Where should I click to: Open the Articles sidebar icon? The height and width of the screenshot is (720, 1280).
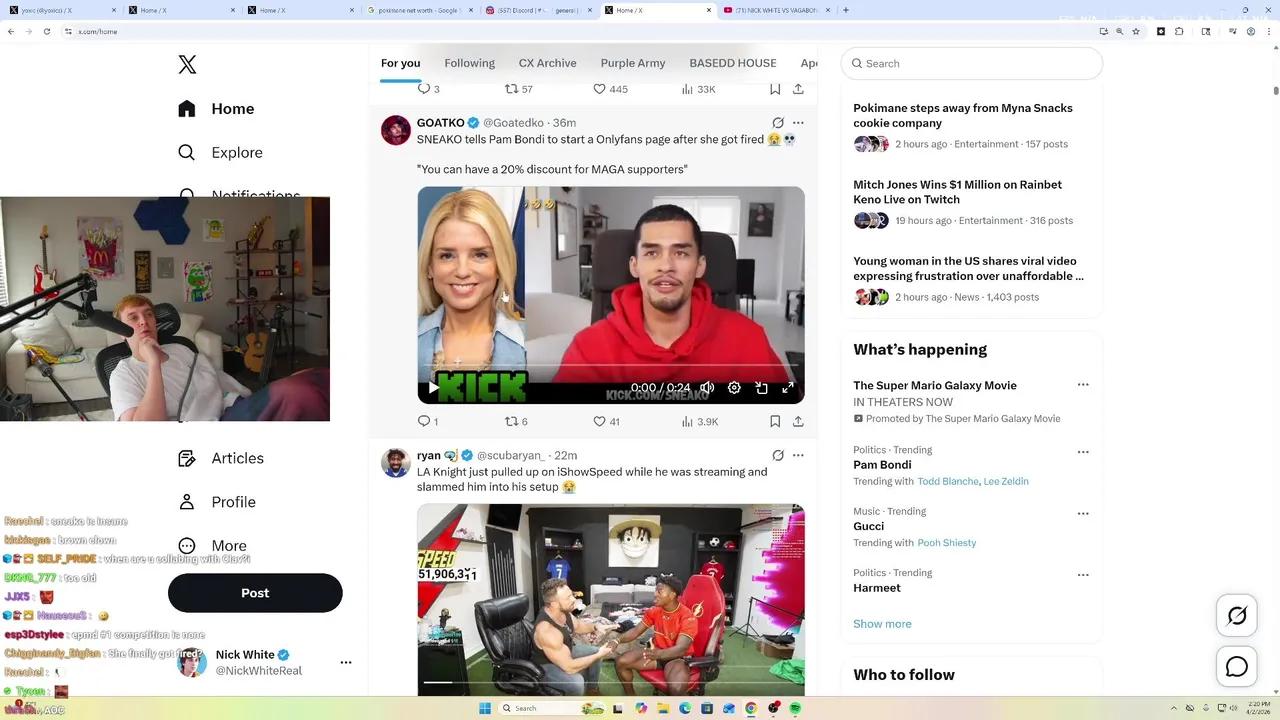187,458
